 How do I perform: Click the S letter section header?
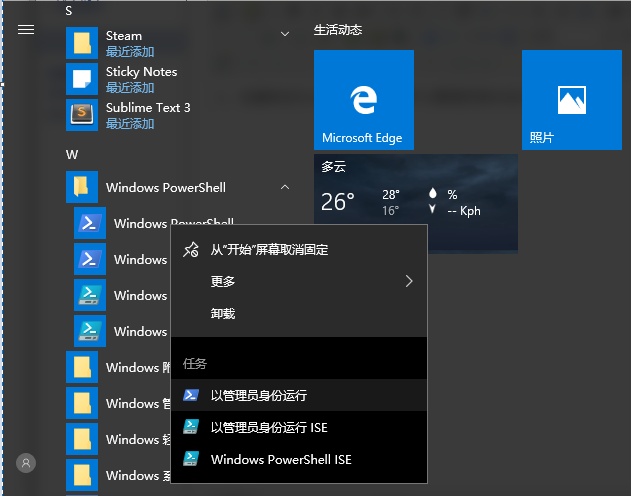coord(69,11)
